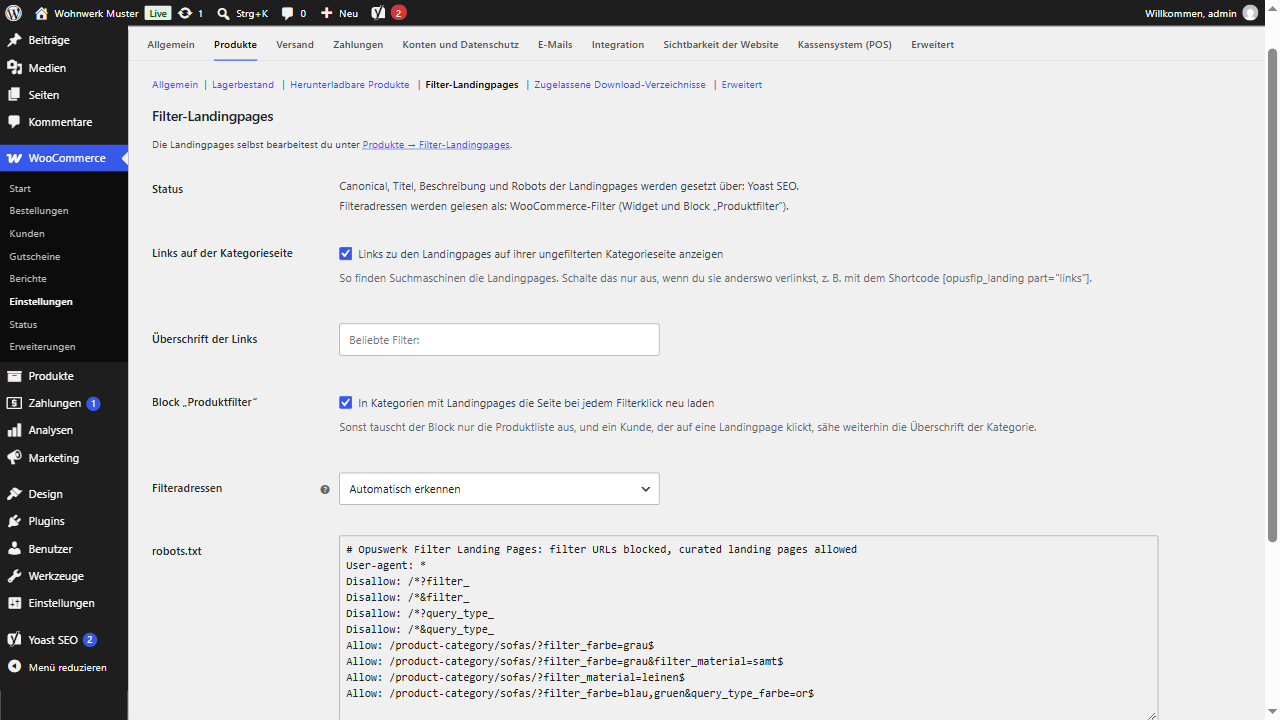Image resolution: width=1280 pixels, height=720 pixels.
Task: Open the Allgemein subsection link
Action: (175, 85)
